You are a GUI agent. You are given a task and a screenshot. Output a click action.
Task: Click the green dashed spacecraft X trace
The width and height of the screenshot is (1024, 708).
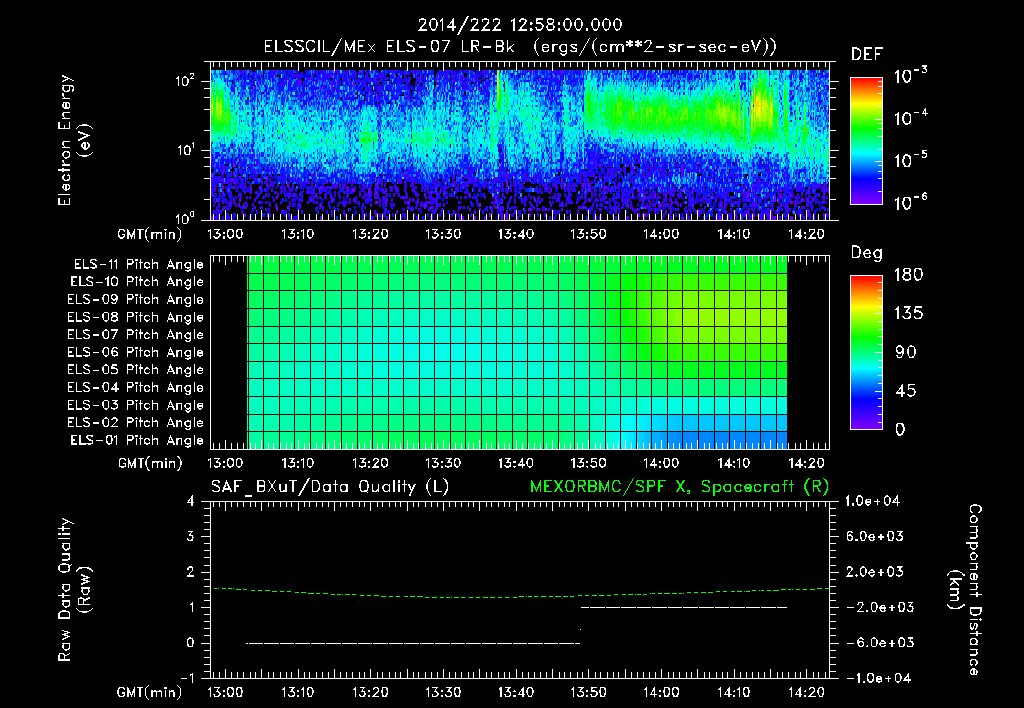[x=520, y=594]
